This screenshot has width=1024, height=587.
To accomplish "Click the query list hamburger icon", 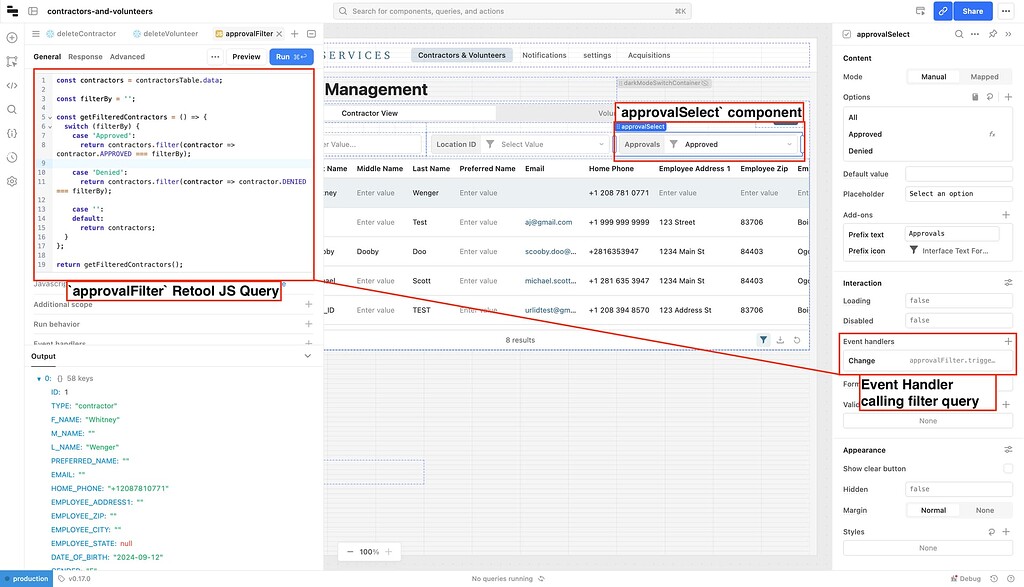I will coord(36,34).
